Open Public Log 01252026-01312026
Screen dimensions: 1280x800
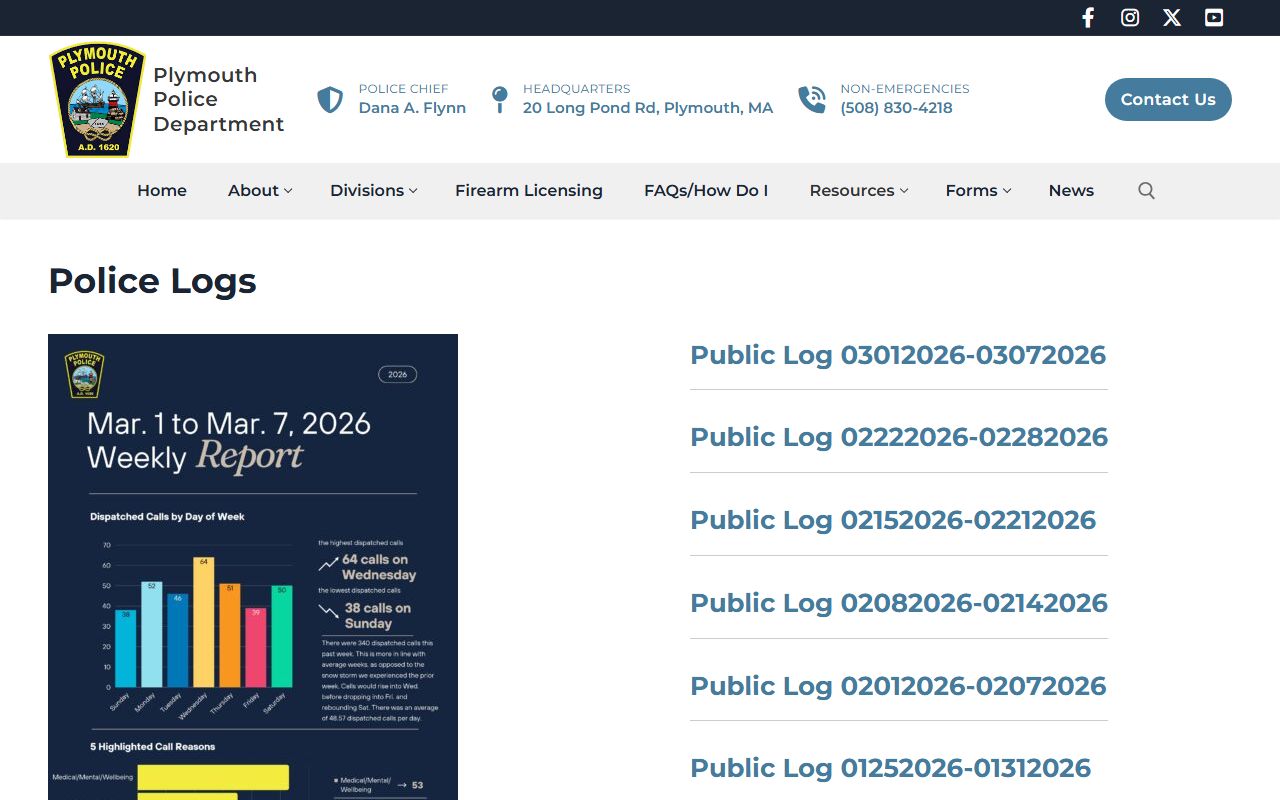tap(890, 768)
